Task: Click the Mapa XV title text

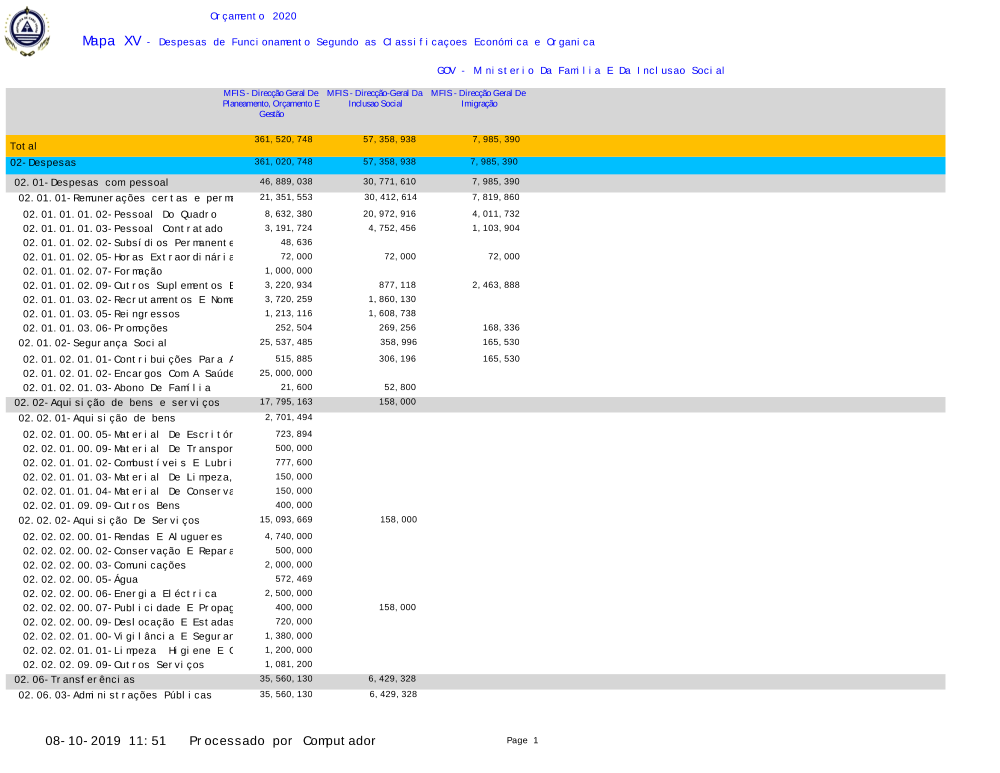Action: [x=111, y=41]
